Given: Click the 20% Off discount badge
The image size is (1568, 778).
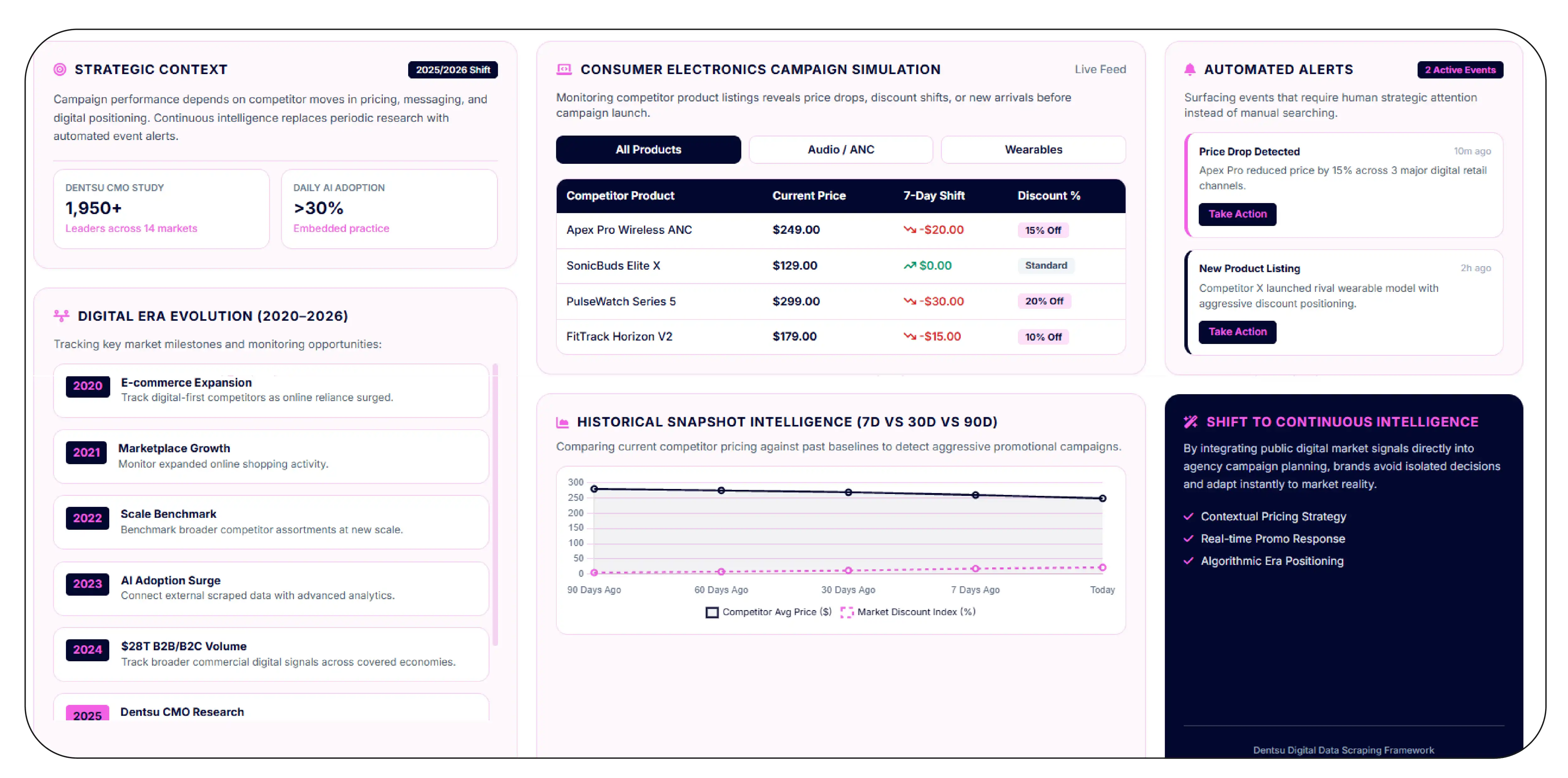Looking at the screenshot, I should [1044, 301].
